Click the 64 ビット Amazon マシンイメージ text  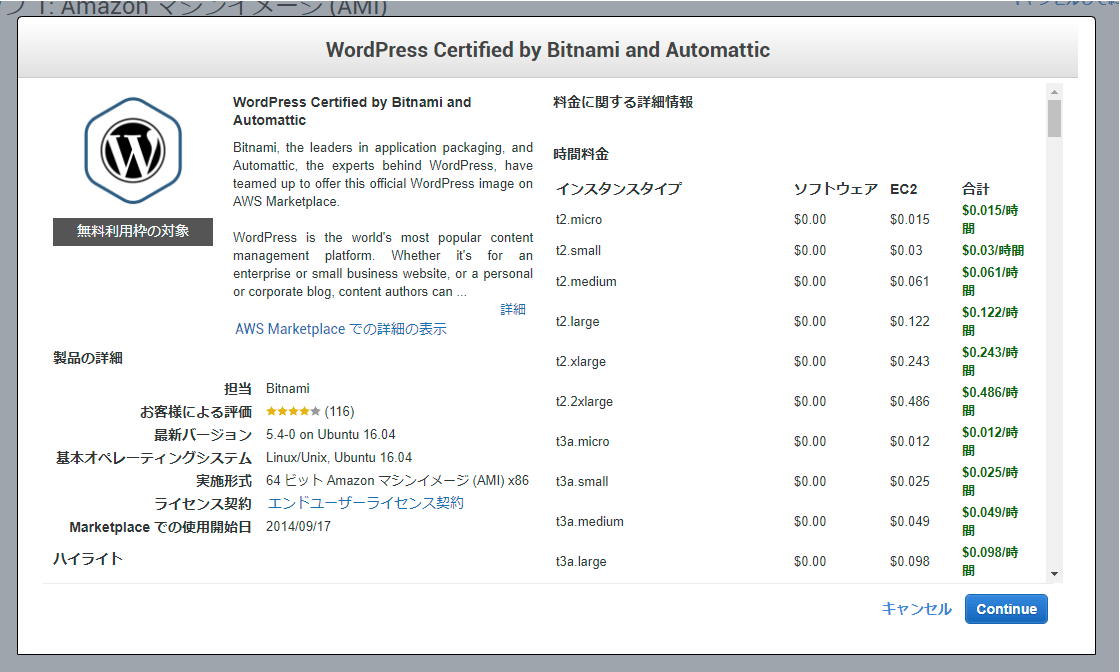[x=397, y=481]
